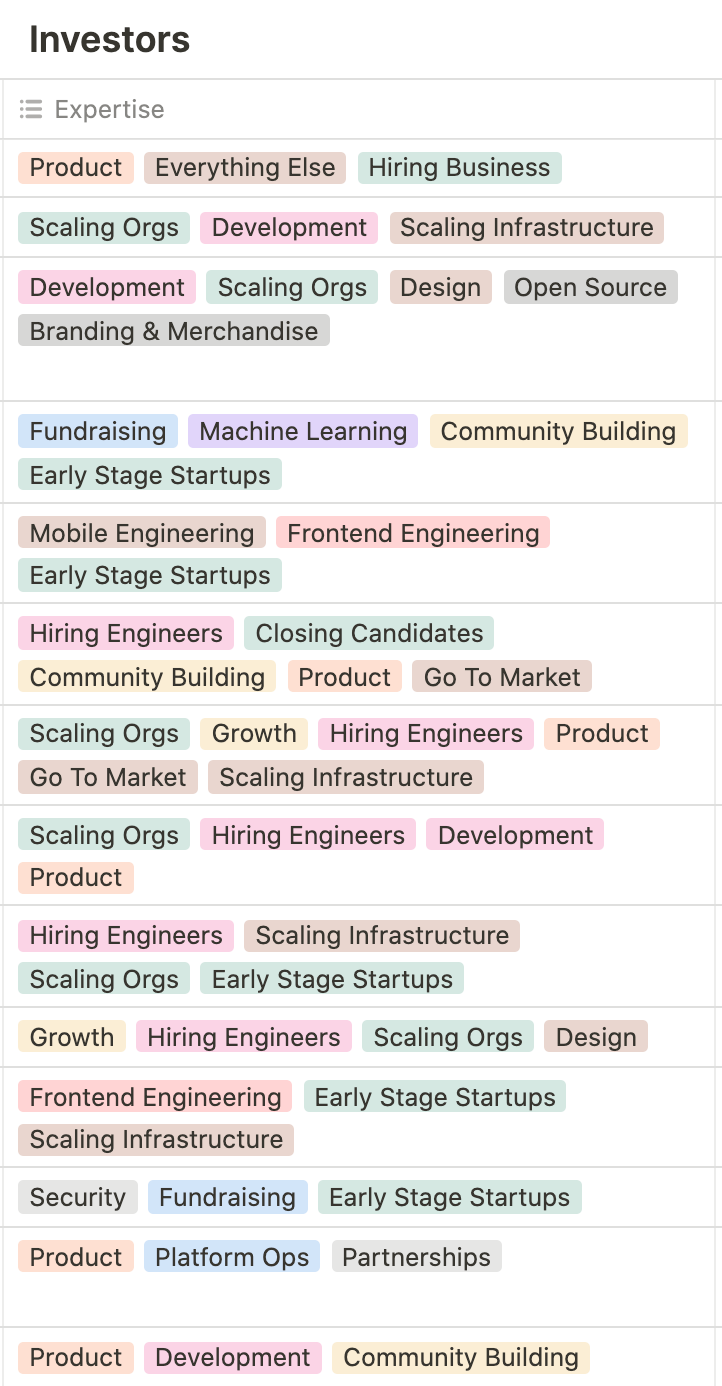Select the Closing Candidates tag
The image size is (722, 1386).
[x=369, y=634]
